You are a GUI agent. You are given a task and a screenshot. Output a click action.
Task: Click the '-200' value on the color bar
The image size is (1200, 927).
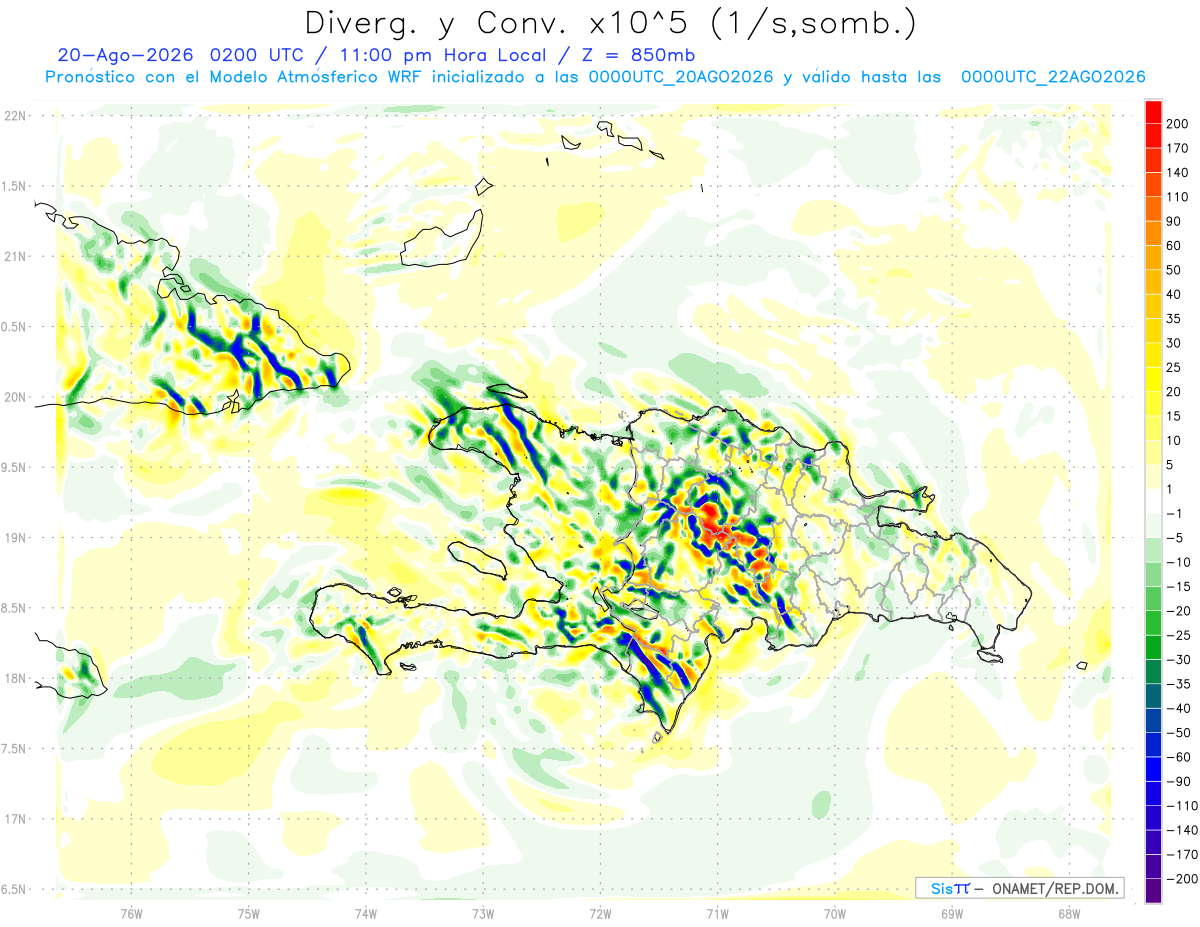1182,879
